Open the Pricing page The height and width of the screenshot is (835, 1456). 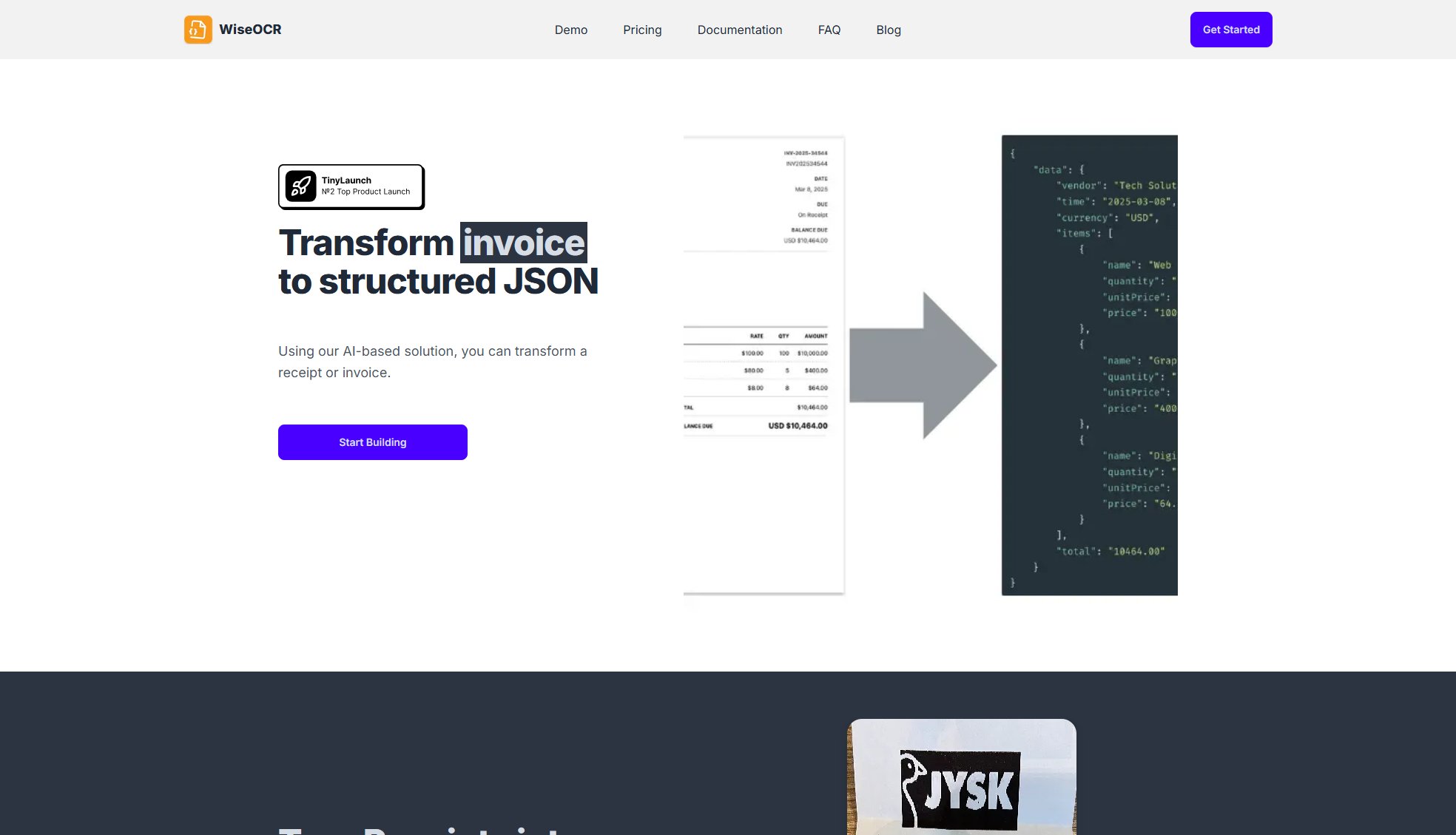pyautogui.click(x=641, y=30)
